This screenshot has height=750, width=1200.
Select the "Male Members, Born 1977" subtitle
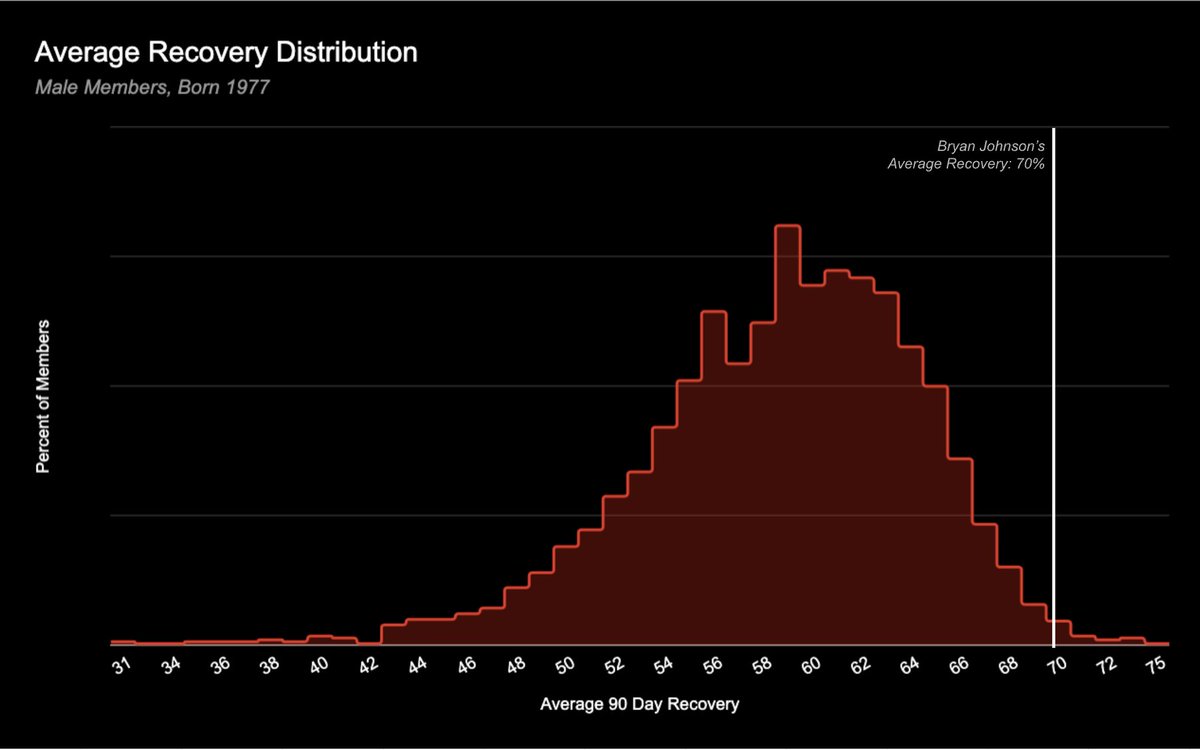coord(152,87)
